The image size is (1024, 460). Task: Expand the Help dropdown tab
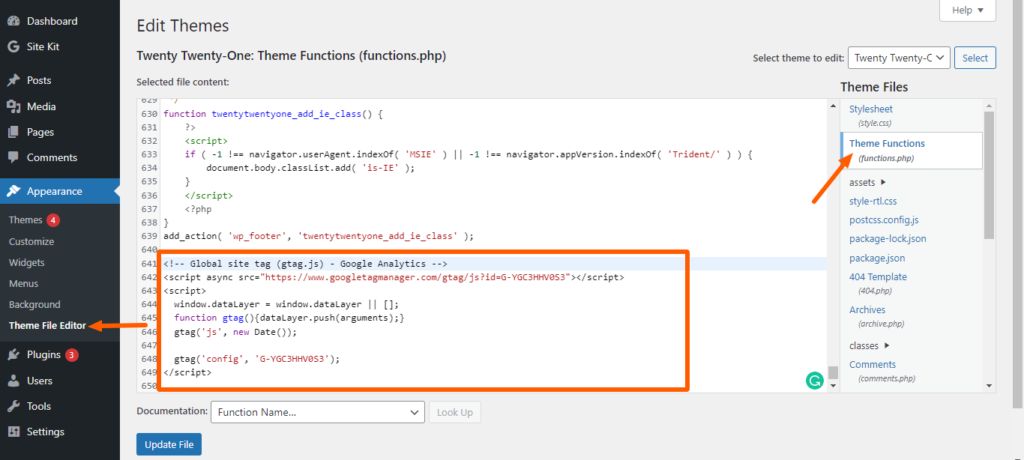[x=967, y=10]
